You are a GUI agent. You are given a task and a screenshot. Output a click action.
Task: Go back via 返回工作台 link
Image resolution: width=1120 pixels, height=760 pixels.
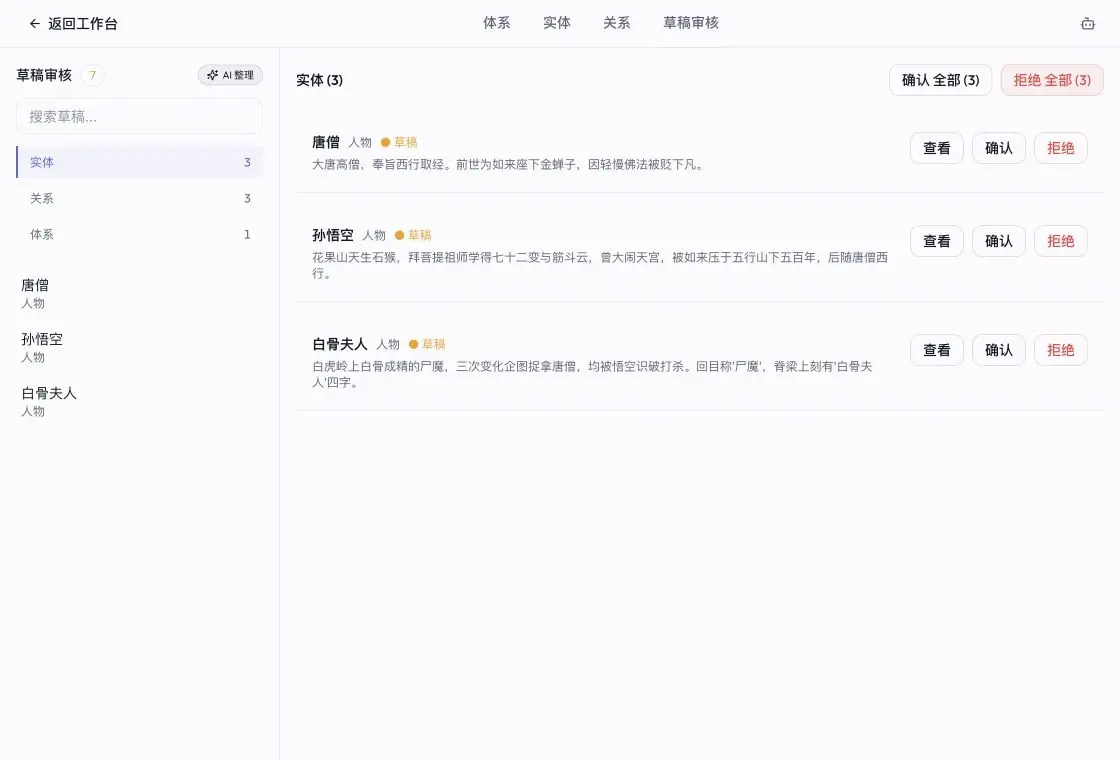click(73, 24)
